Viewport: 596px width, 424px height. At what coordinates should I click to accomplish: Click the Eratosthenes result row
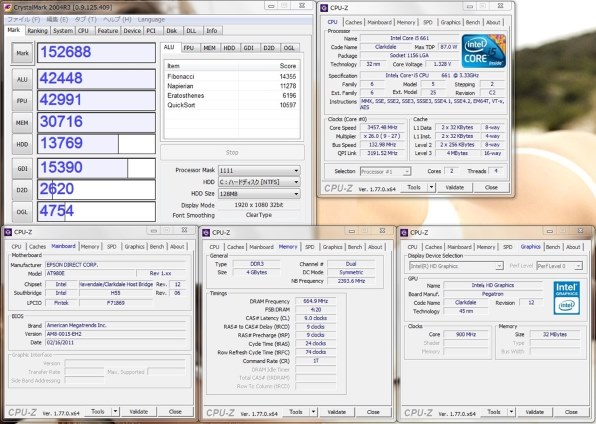click(x=231, y=95)
